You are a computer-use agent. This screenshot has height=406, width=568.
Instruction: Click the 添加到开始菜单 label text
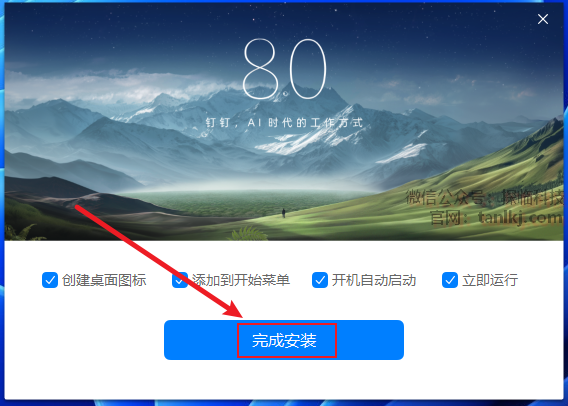241,280
